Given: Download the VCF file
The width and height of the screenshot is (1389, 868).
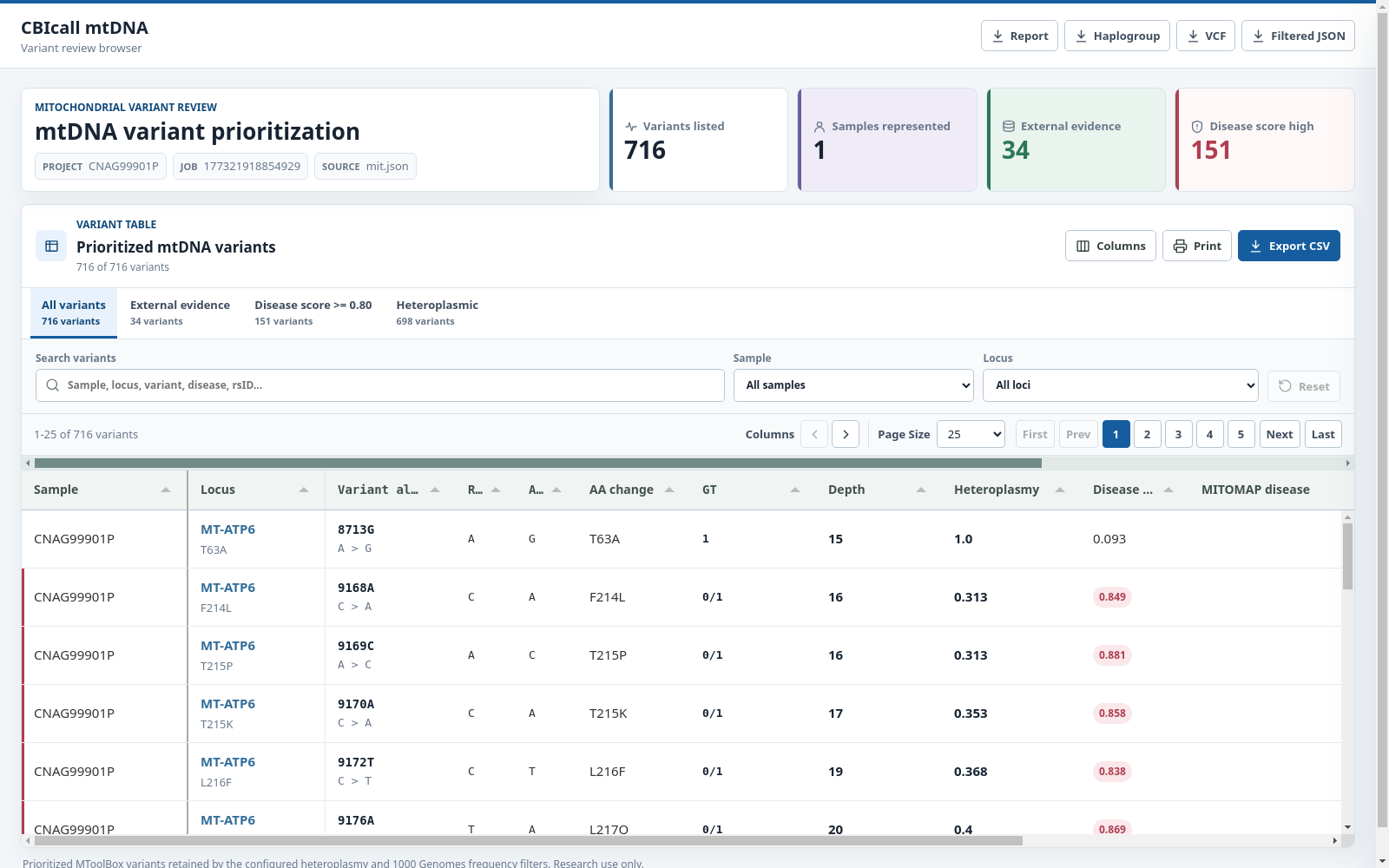Looking at the screenshot, I should [x=1206, y=36].
